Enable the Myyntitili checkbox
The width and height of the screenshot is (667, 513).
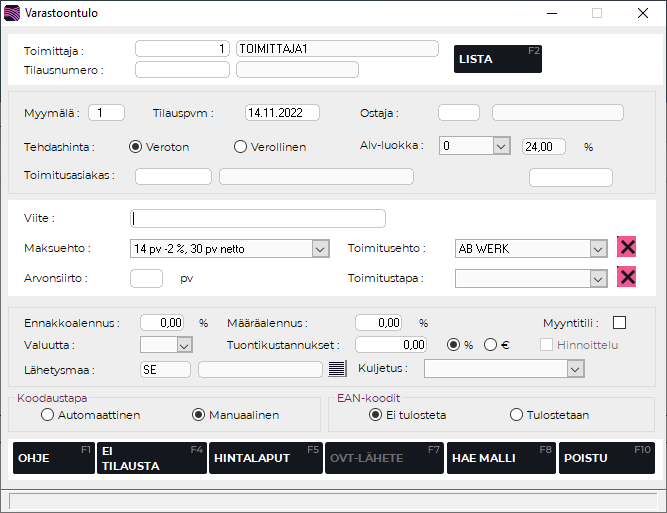(619, 322)
